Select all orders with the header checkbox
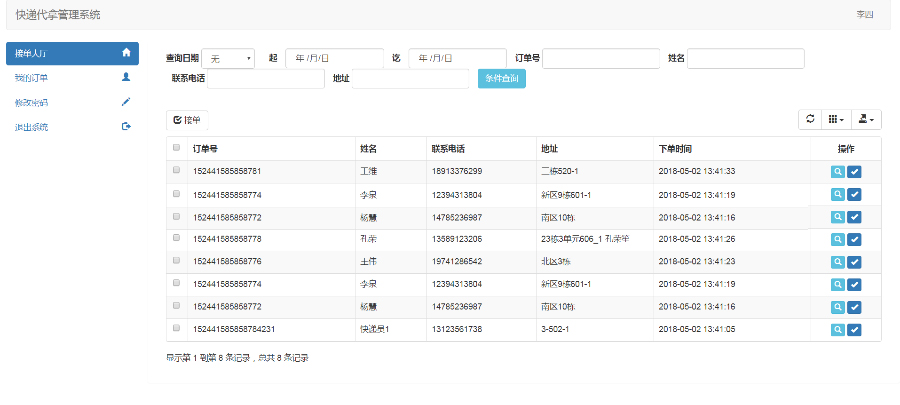 tap(176, 147)
